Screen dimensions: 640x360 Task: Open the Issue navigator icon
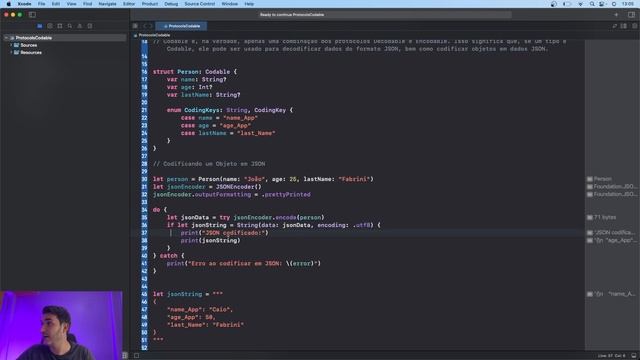point(80,26)
